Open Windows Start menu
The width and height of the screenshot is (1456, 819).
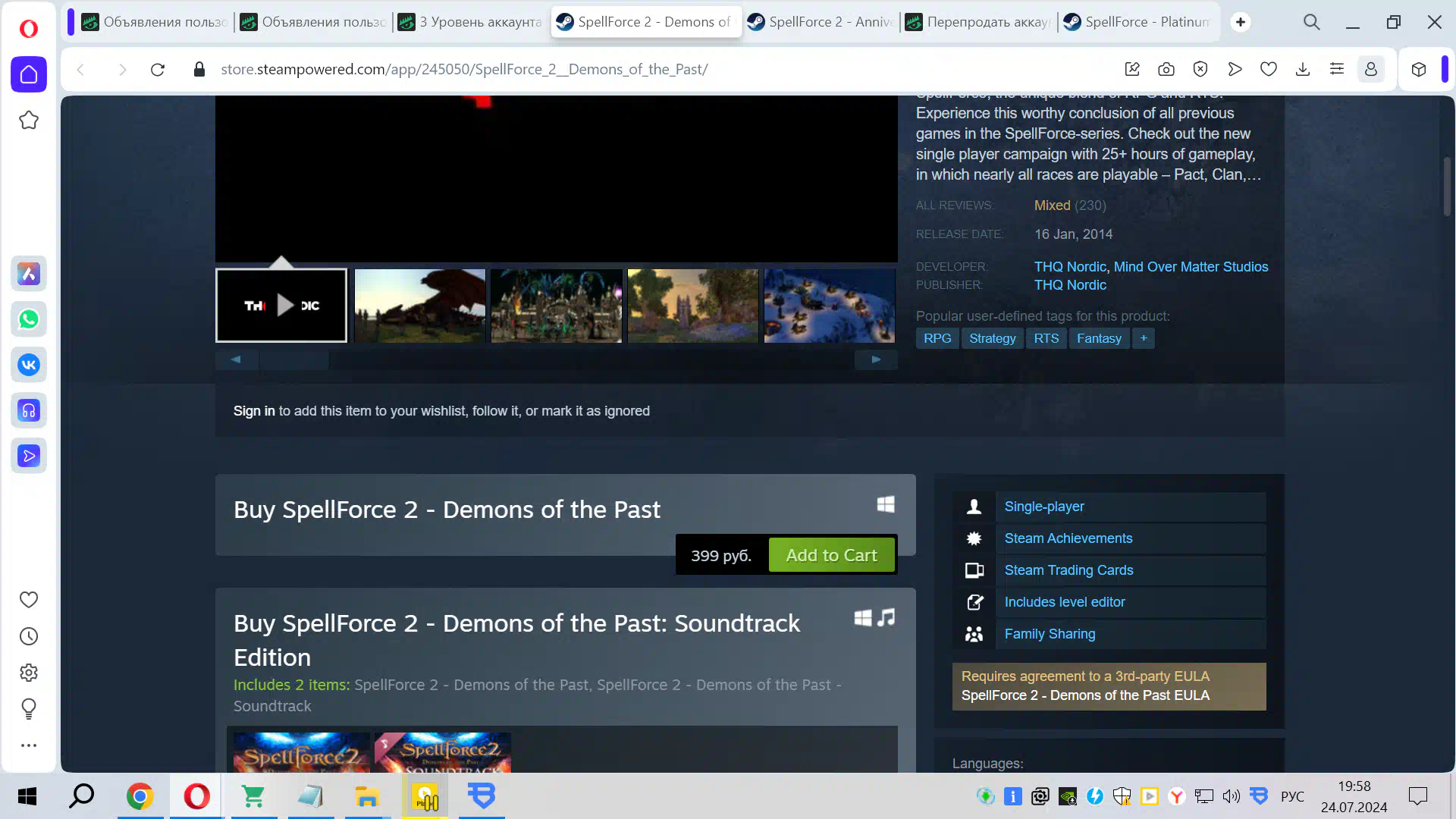pyautogui.click(x=27, y=796)
